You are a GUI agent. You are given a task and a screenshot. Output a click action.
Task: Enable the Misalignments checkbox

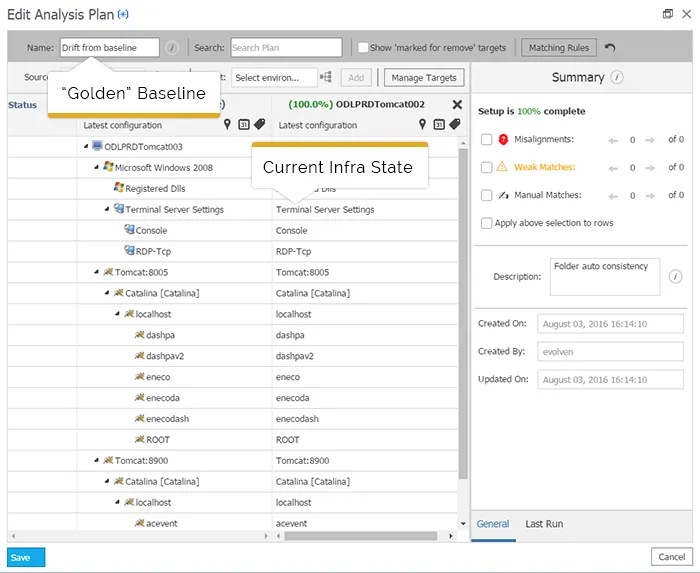(x=486, y=140)
